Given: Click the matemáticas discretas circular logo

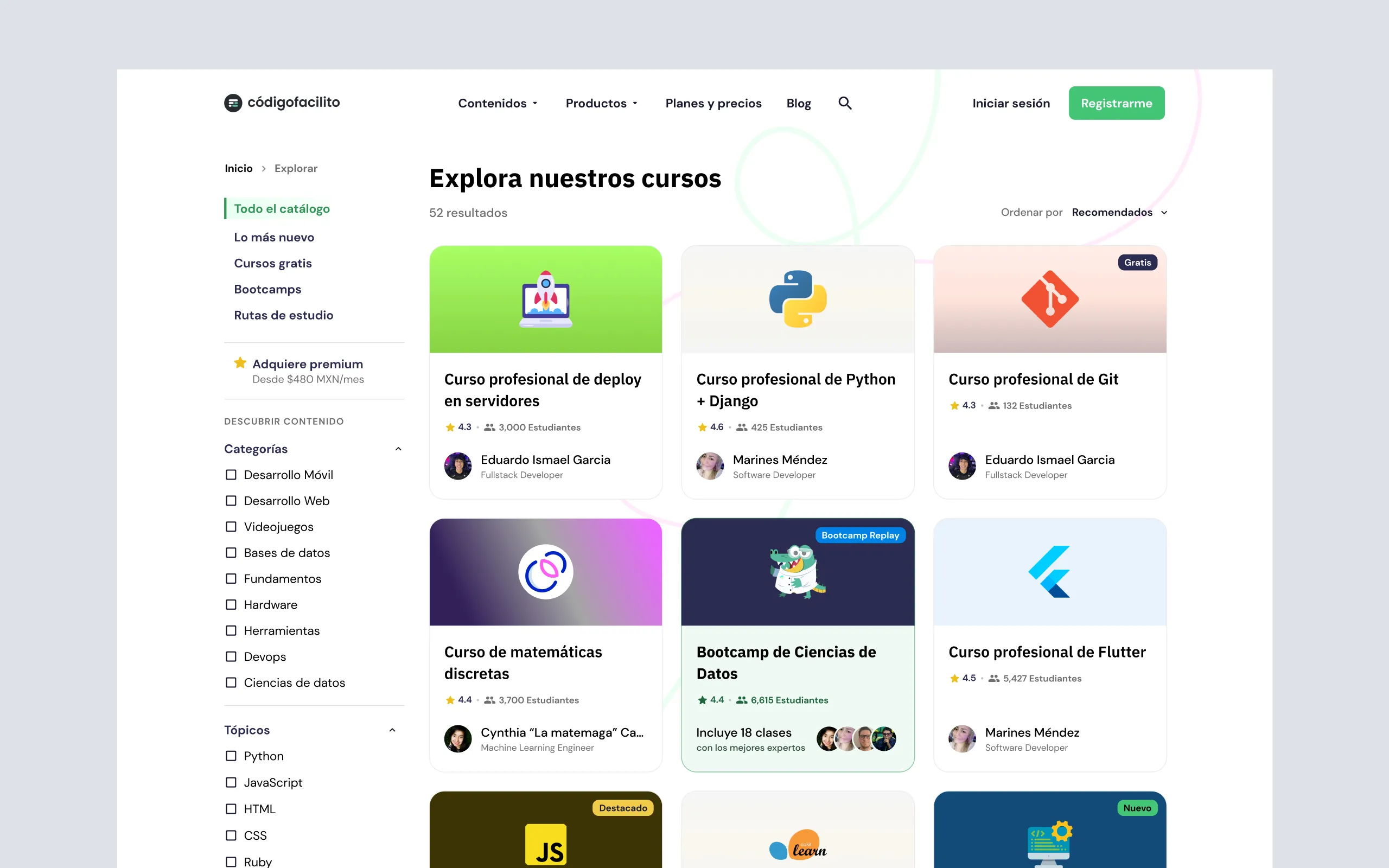Looking at the screenshot, I should click(x=545, y=572).
